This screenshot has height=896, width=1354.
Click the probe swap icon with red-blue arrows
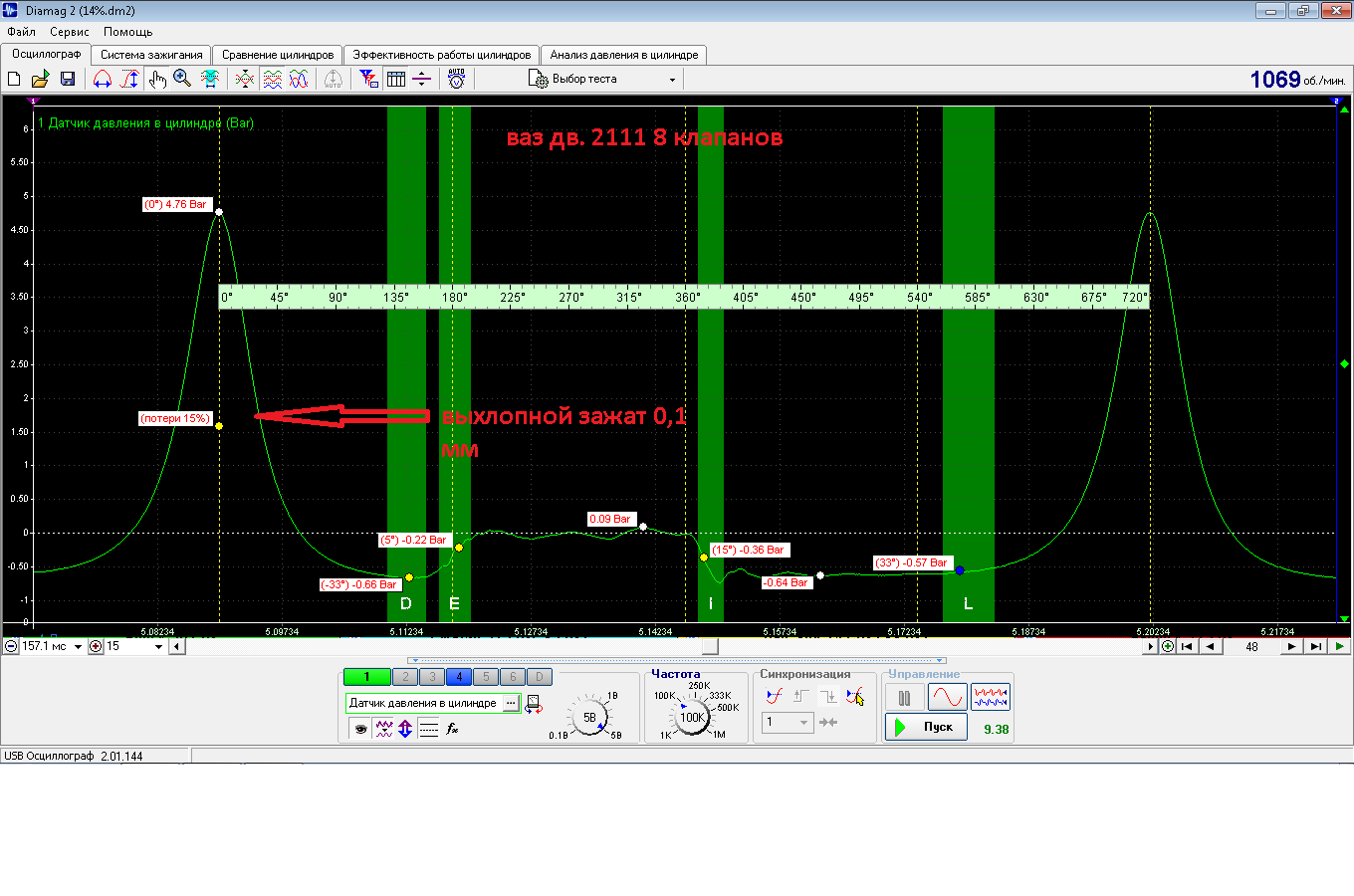534,705
